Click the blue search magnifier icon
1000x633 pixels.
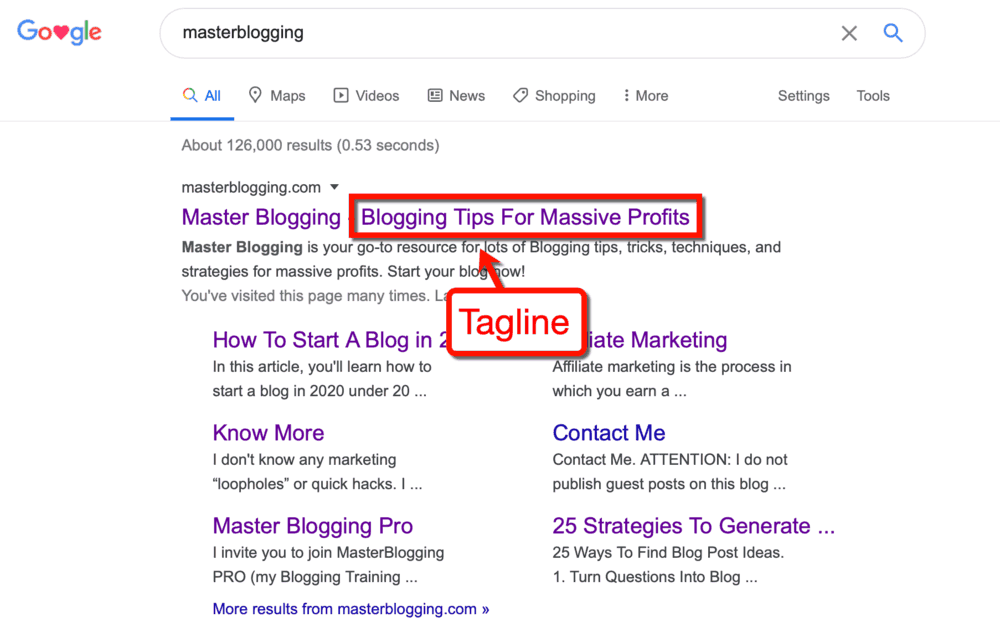[893, 33]
